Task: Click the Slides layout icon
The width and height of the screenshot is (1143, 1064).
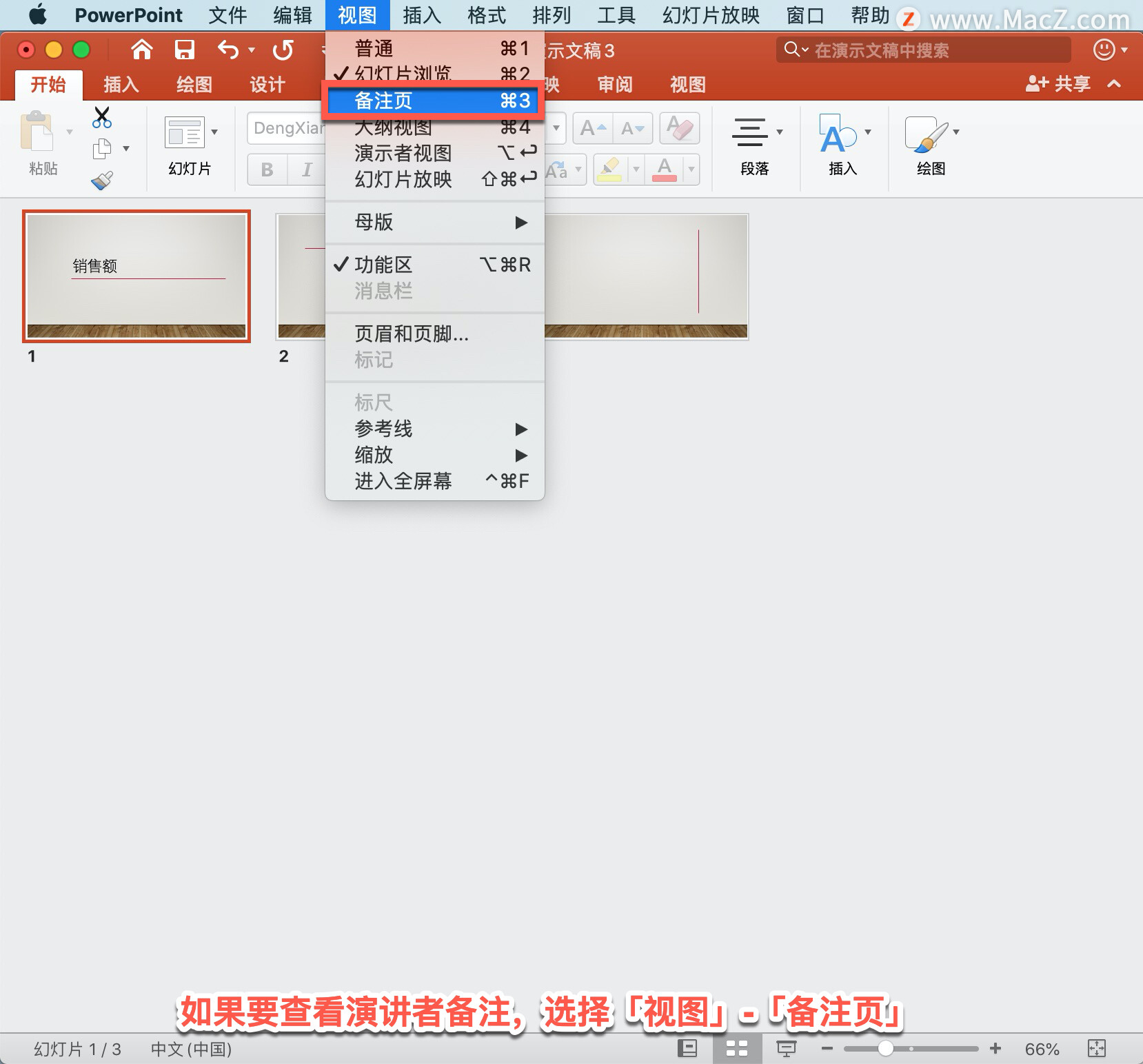Action: pos(184,132)
